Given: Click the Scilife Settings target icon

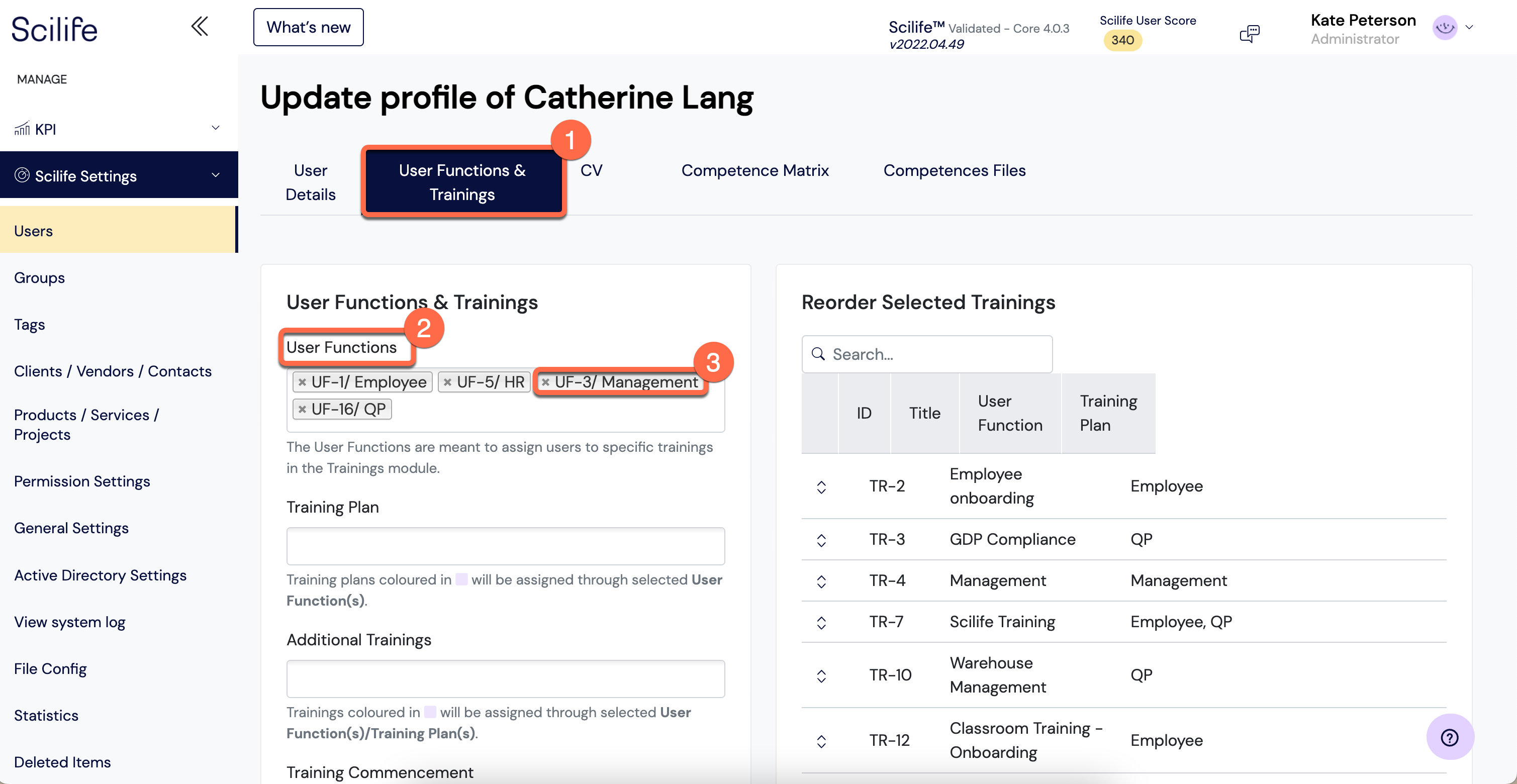Looking at the screenshot, I should point(22,175).
